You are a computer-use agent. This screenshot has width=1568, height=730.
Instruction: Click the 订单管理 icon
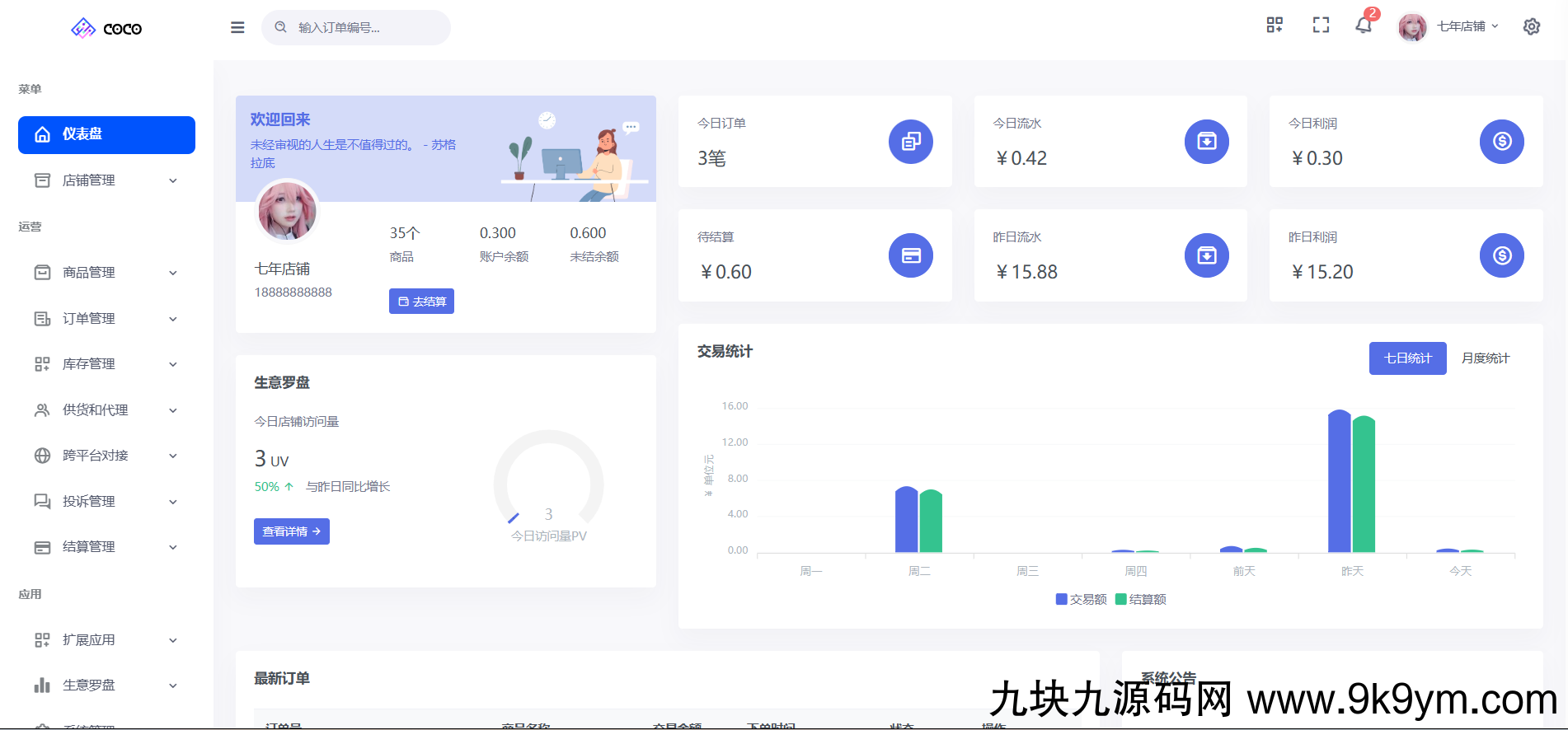click(x=42, y=319)
